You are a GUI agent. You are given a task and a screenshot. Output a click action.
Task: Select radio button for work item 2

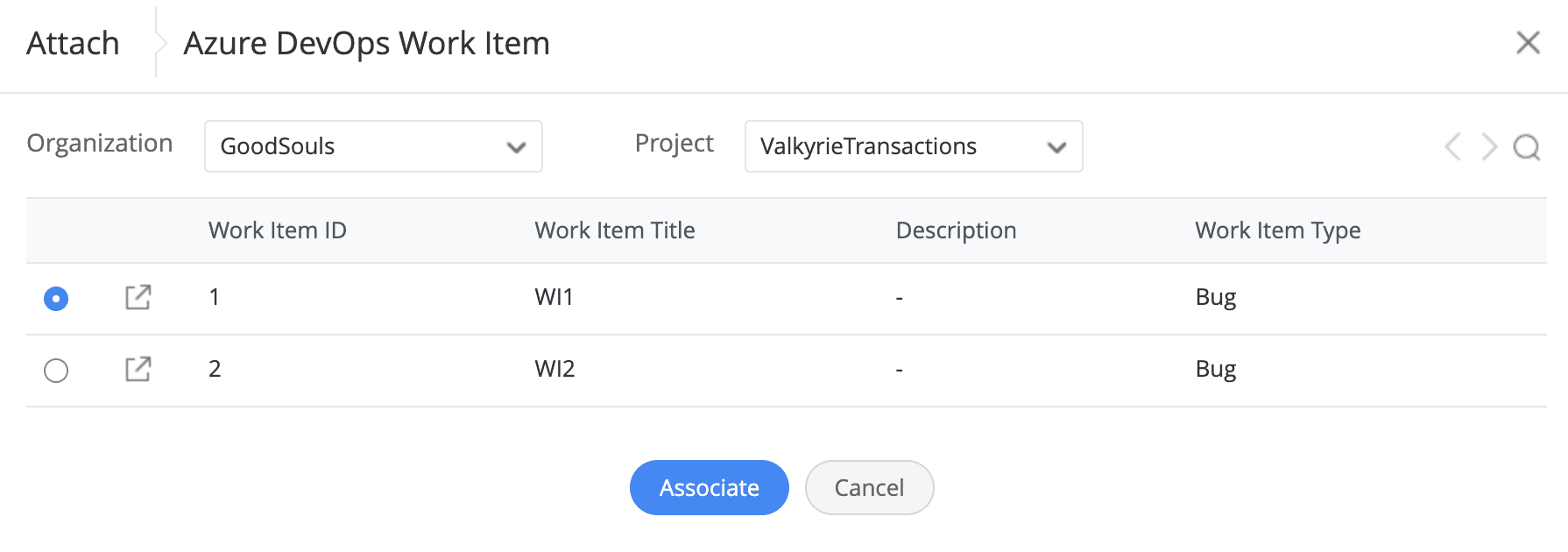point(56,371)
